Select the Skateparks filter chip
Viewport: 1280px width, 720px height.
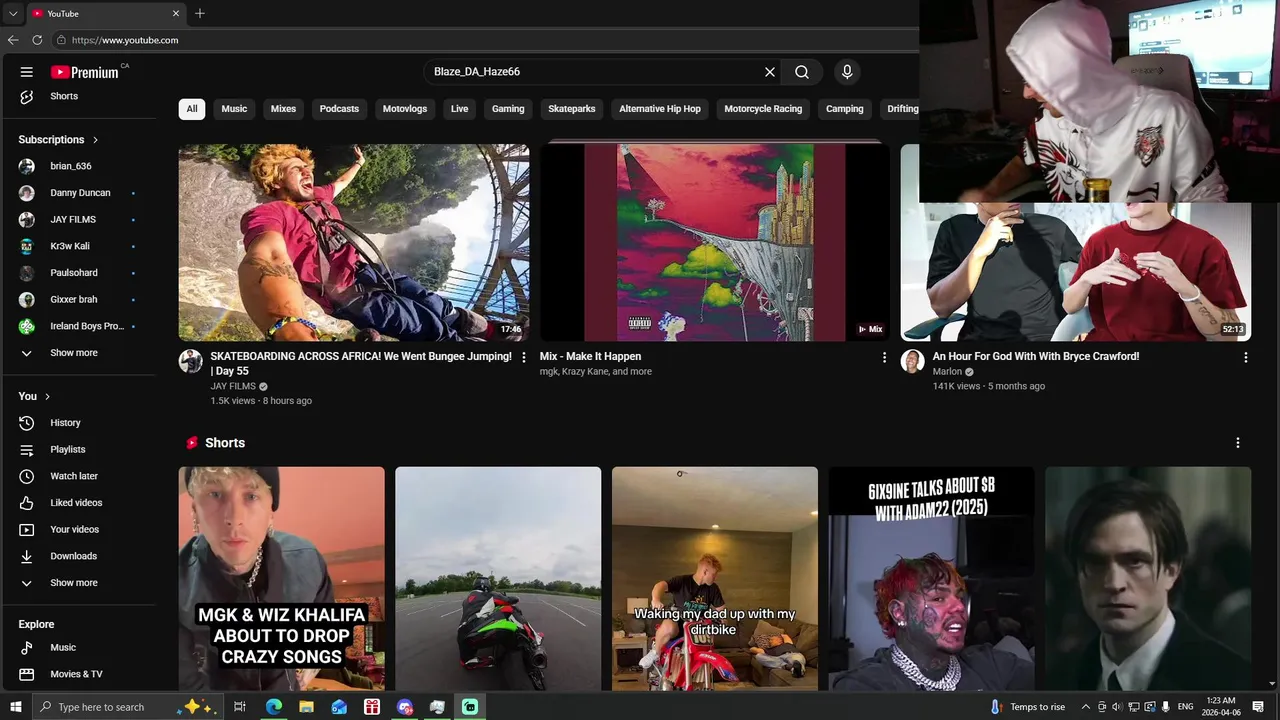pyautogui.click(x=572, y=109)
